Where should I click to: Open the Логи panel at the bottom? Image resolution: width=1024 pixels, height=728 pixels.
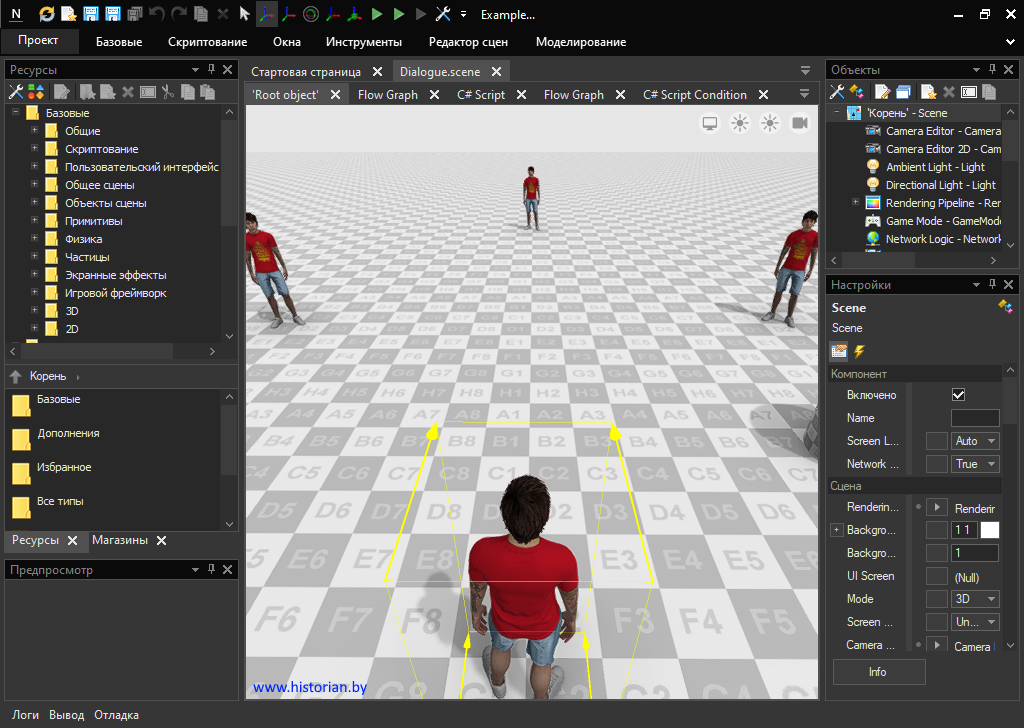click(x=26, y=715)
